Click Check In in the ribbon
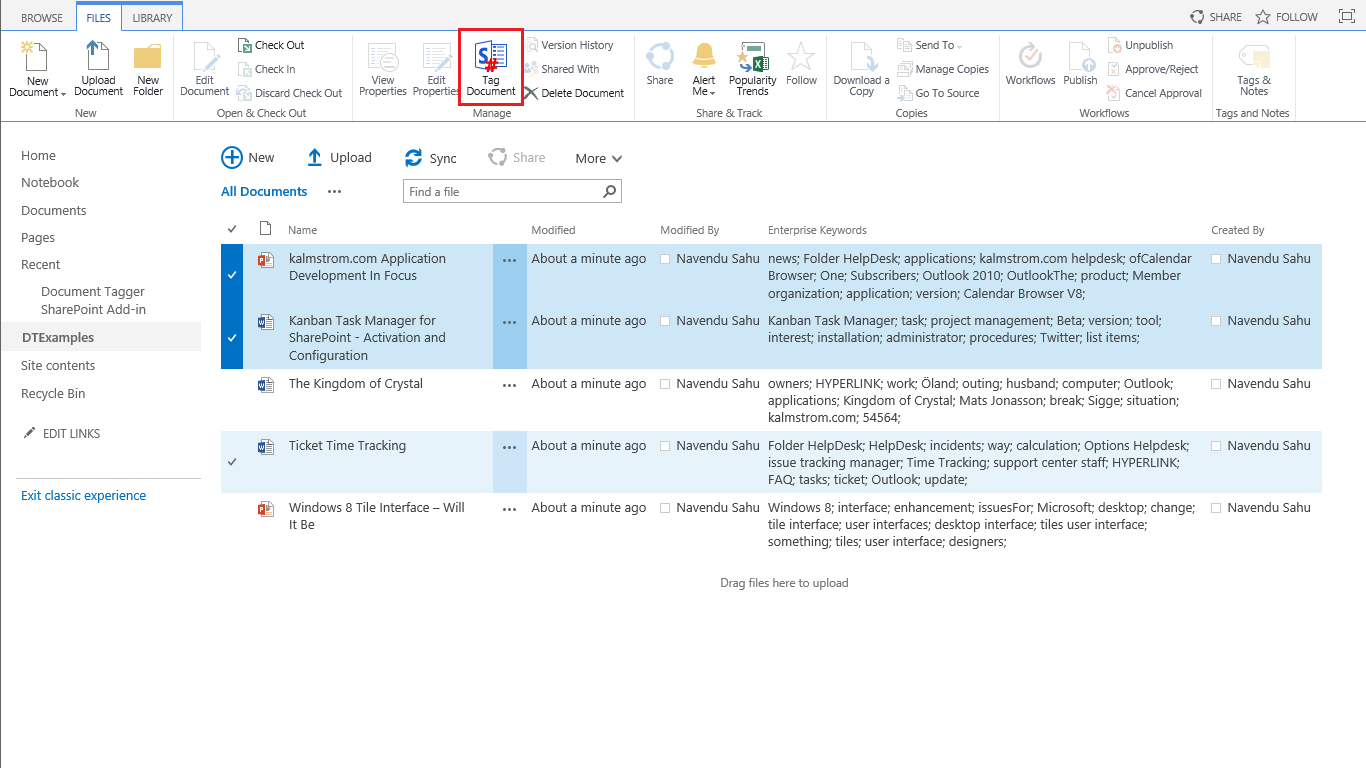The height and width of the screenshot is (768, 1366). tap(267, 69)
